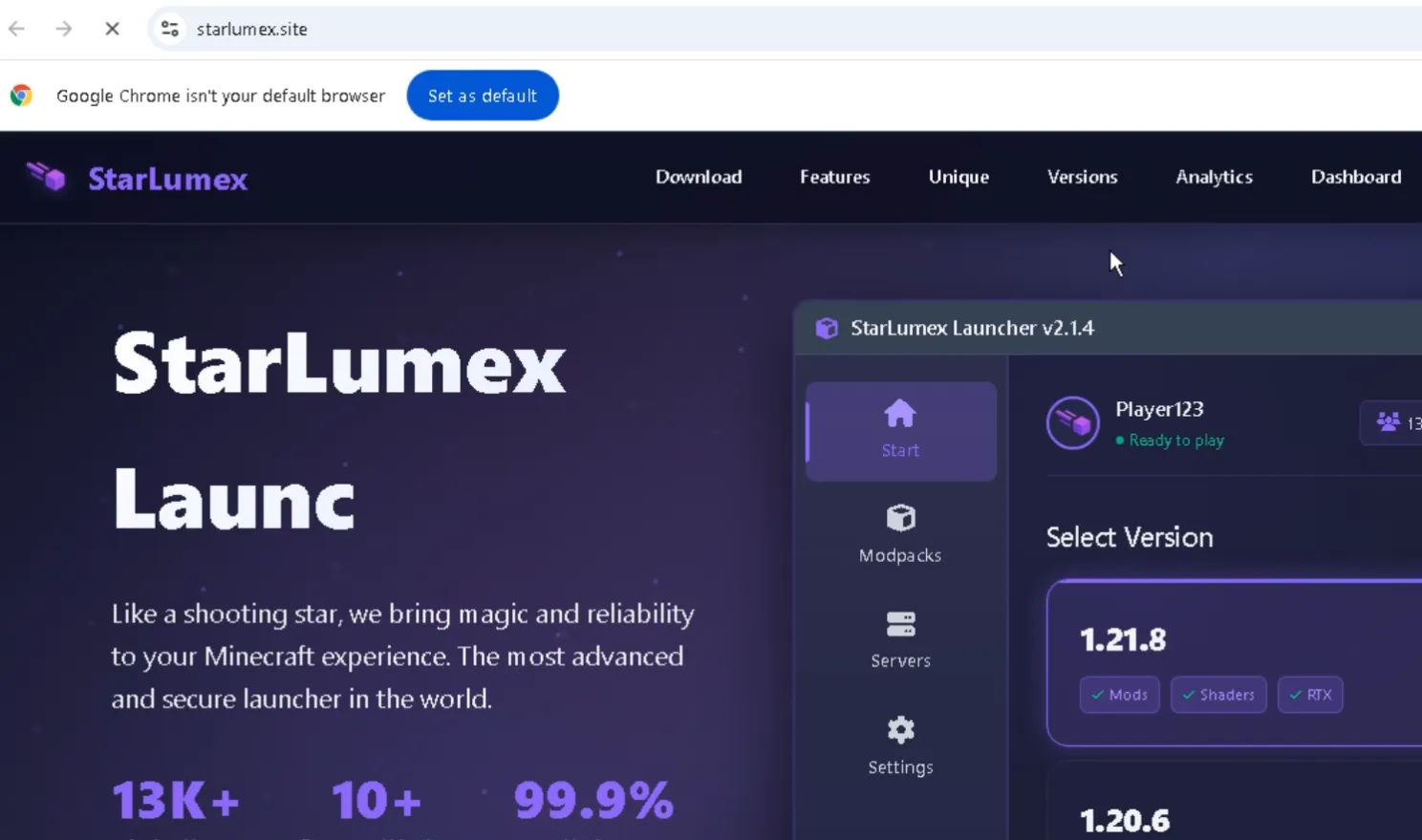The image size is (1422, 840).
Task: Click the StarLumex shooting star logo icon
Action: pyautogui.click(x=46, y=177)
